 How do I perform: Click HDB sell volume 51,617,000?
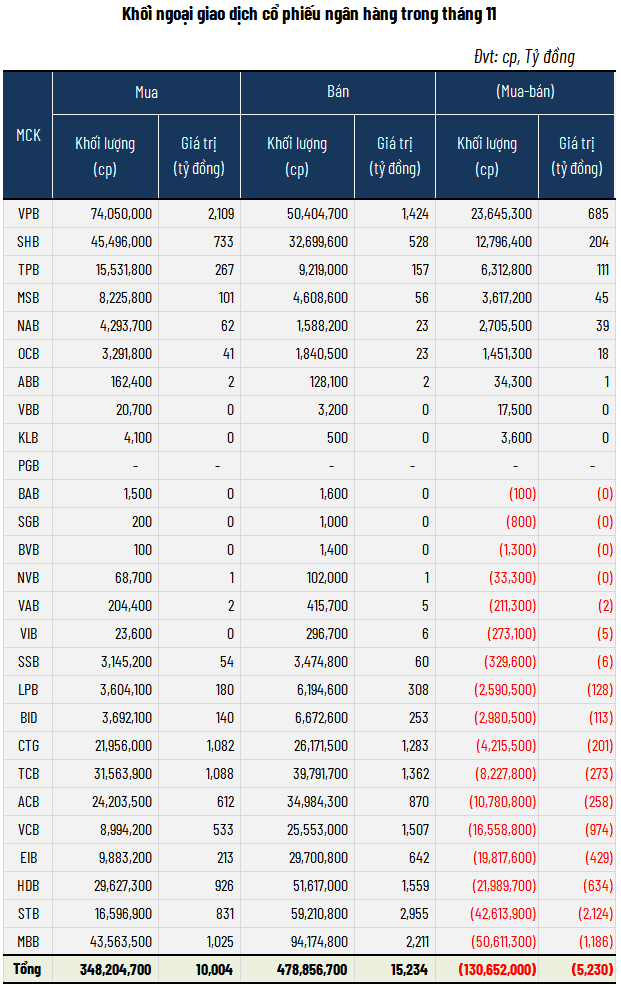click(x=308, y=885)
